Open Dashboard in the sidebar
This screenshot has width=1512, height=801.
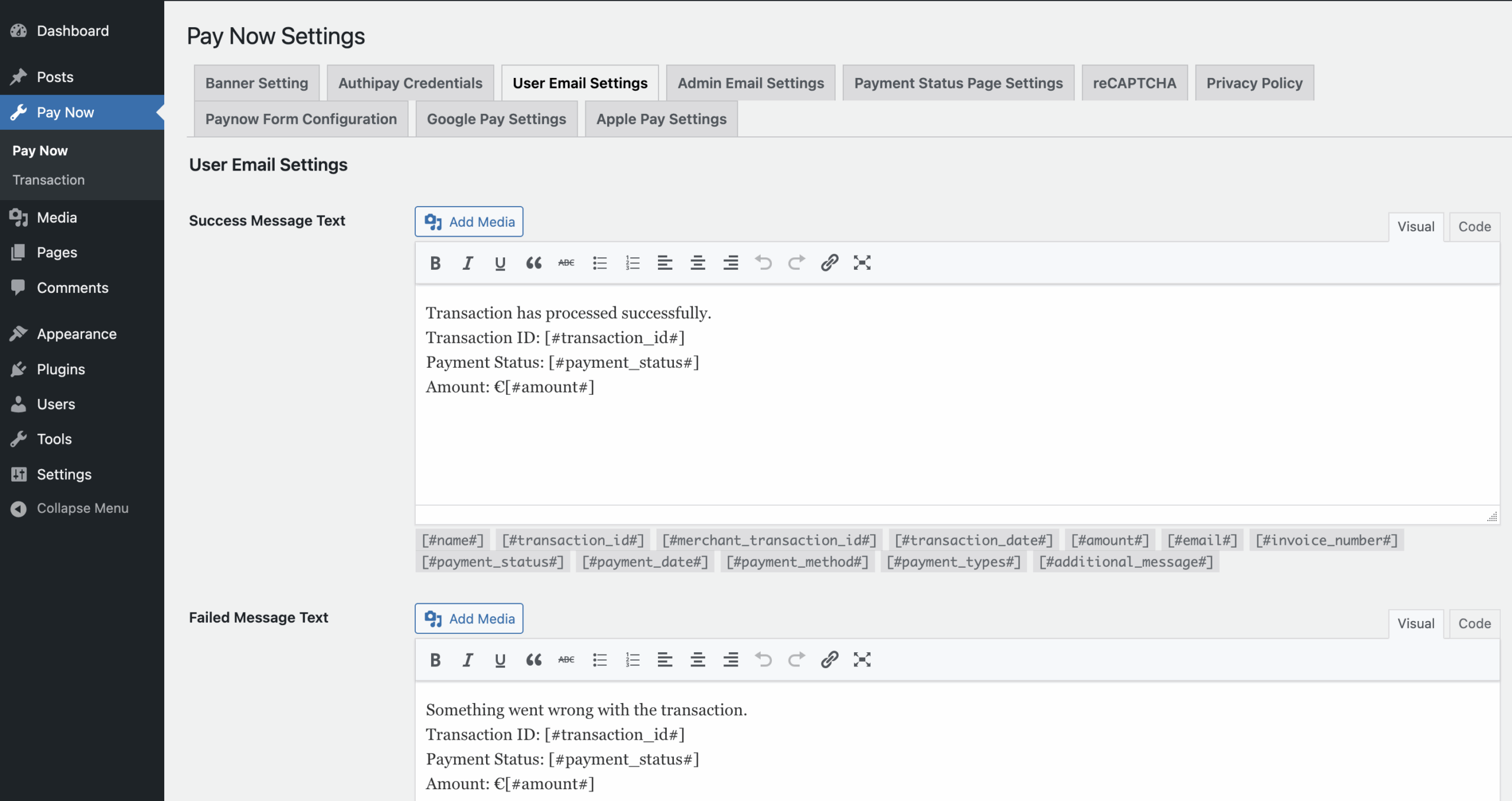[x=82, y=31]
